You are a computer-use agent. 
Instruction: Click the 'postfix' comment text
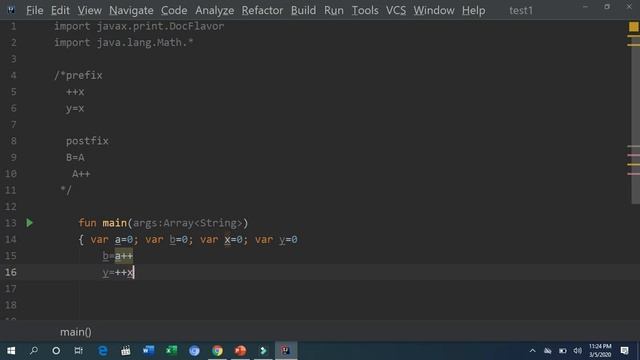coord(87,141)
